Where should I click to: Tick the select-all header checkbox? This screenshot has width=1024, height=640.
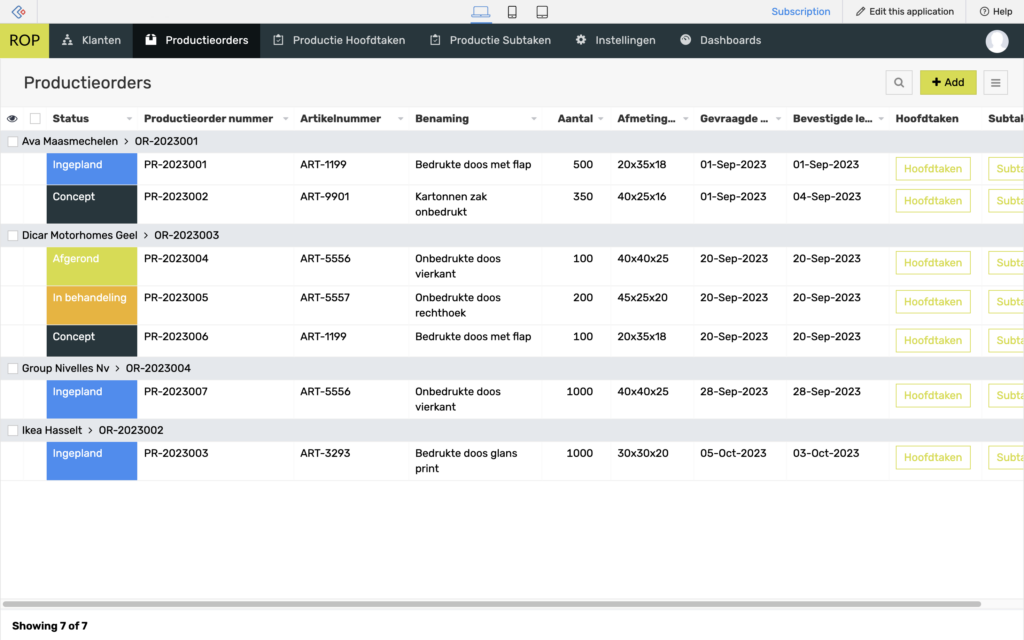click(x=35, y=118)
